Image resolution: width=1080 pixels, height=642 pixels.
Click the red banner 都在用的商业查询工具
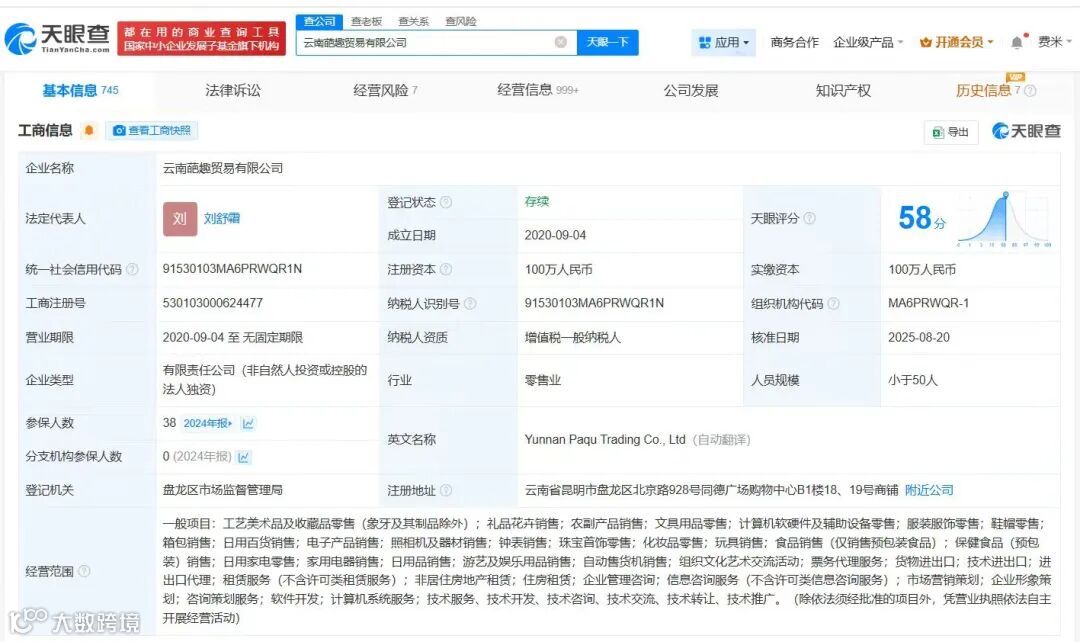[201, 39]
